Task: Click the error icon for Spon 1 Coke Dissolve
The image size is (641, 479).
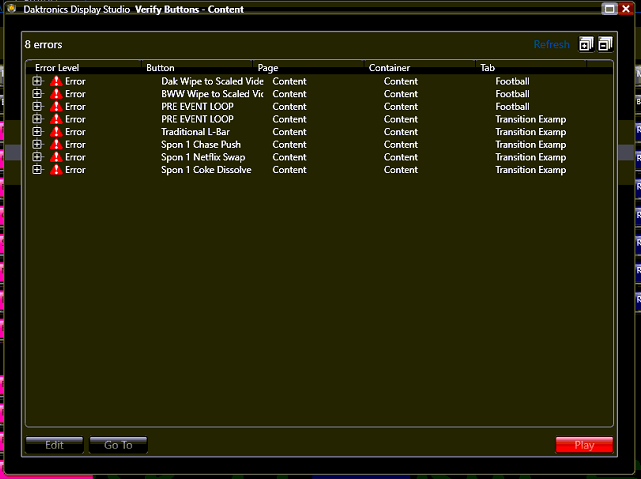Action: click(x=56, y=170)
